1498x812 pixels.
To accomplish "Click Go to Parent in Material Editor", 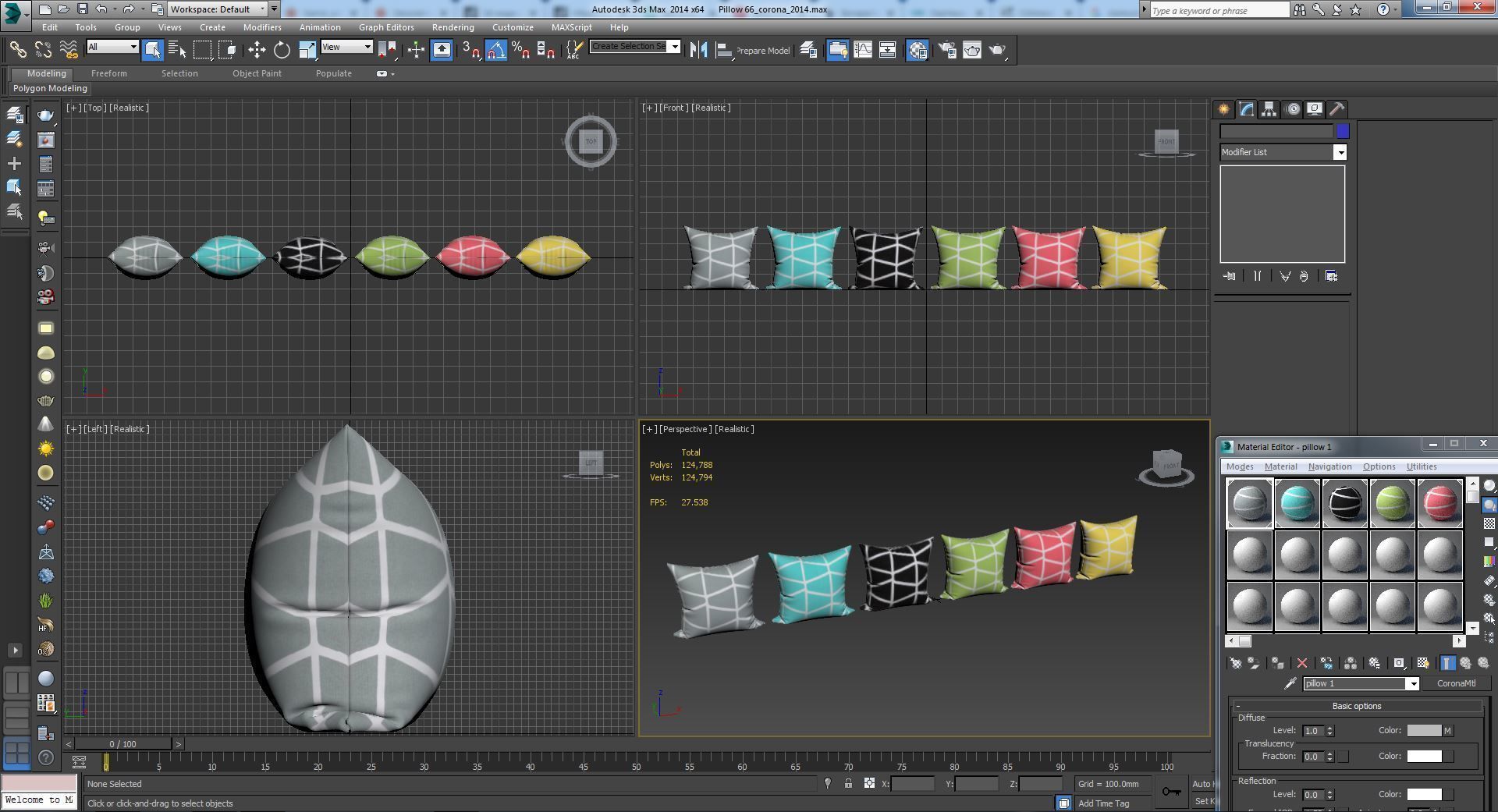I will (1465, 663).
